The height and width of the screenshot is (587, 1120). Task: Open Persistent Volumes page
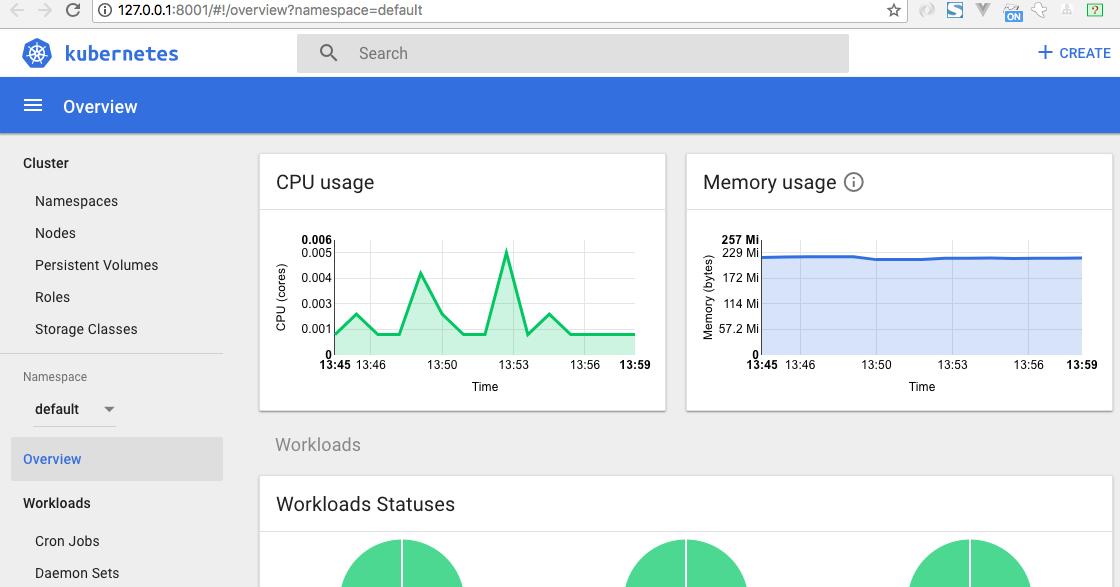point(96,265)
